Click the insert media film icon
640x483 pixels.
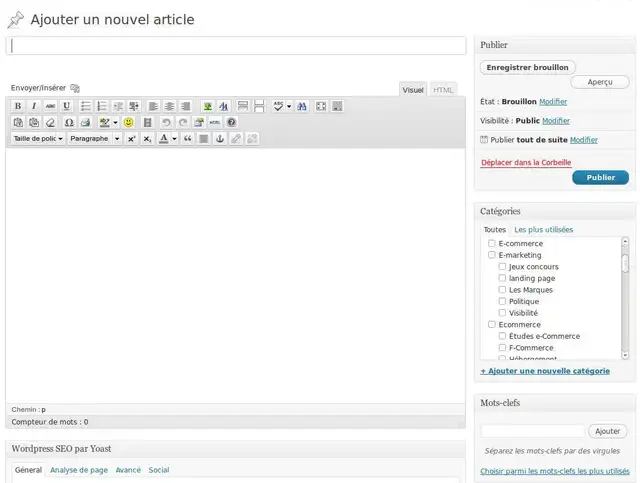[147, 122]
